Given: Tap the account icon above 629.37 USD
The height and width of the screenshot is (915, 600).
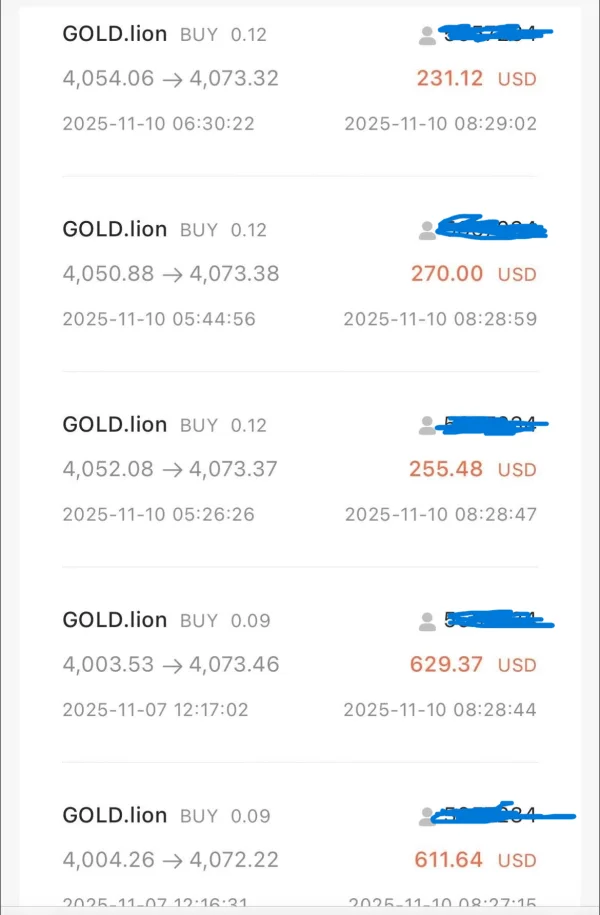Looking at the screenshot, I should click(428, 621).
